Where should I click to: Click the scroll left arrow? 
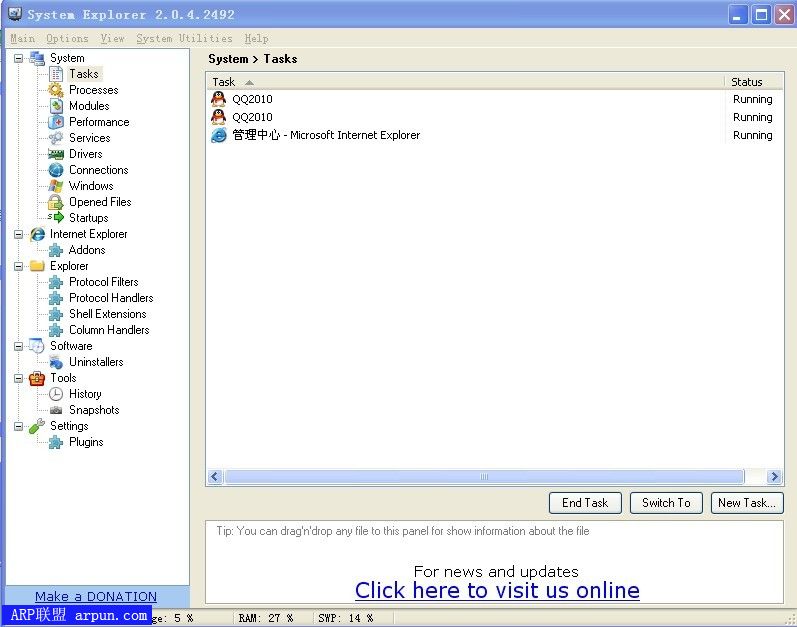point(214,477)
